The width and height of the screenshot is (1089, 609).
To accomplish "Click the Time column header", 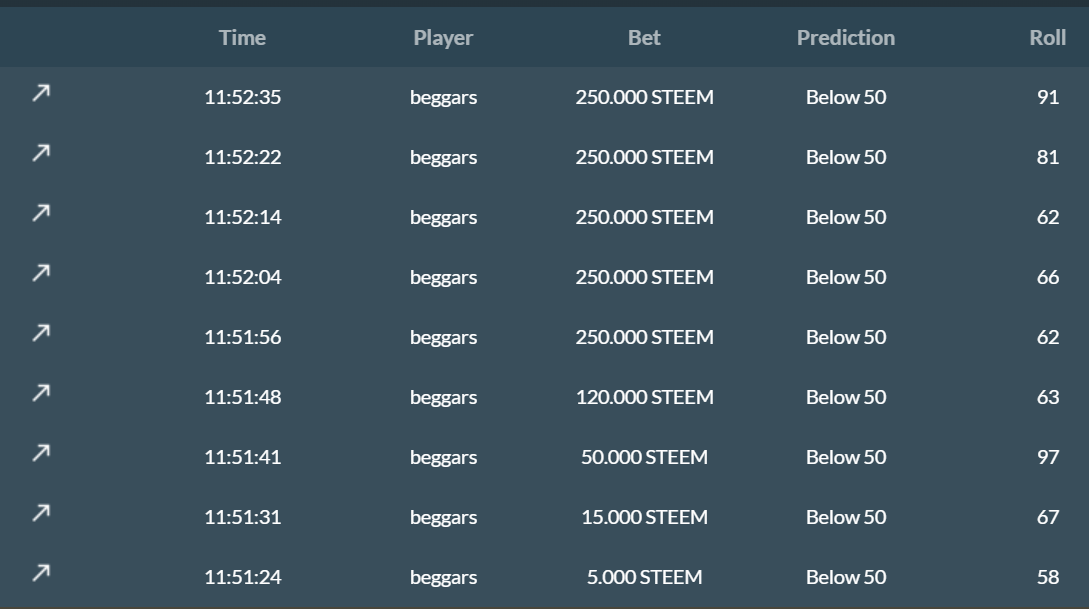I will pyautogui.click(x=242, y=38).
